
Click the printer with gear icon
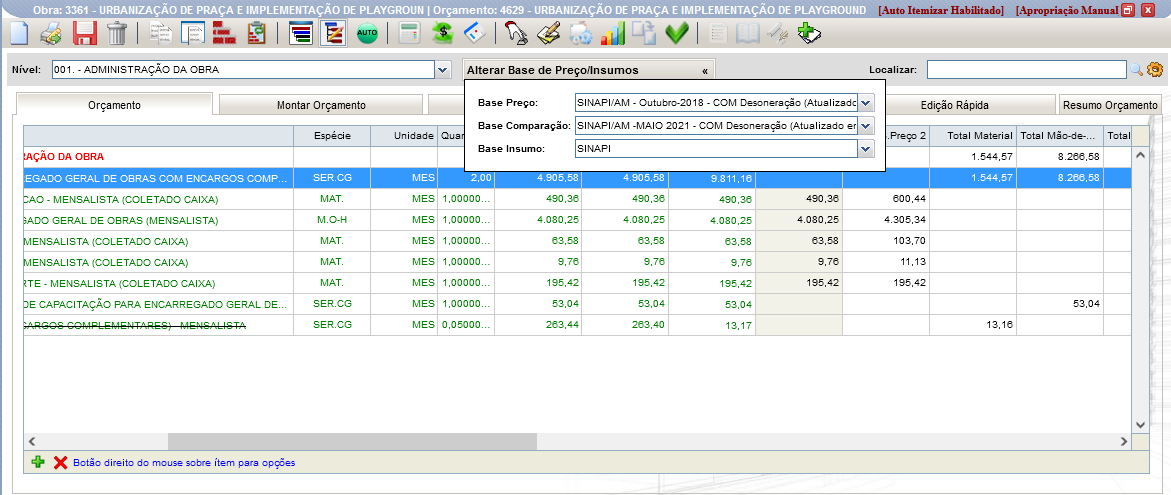(x=580, y=34)
